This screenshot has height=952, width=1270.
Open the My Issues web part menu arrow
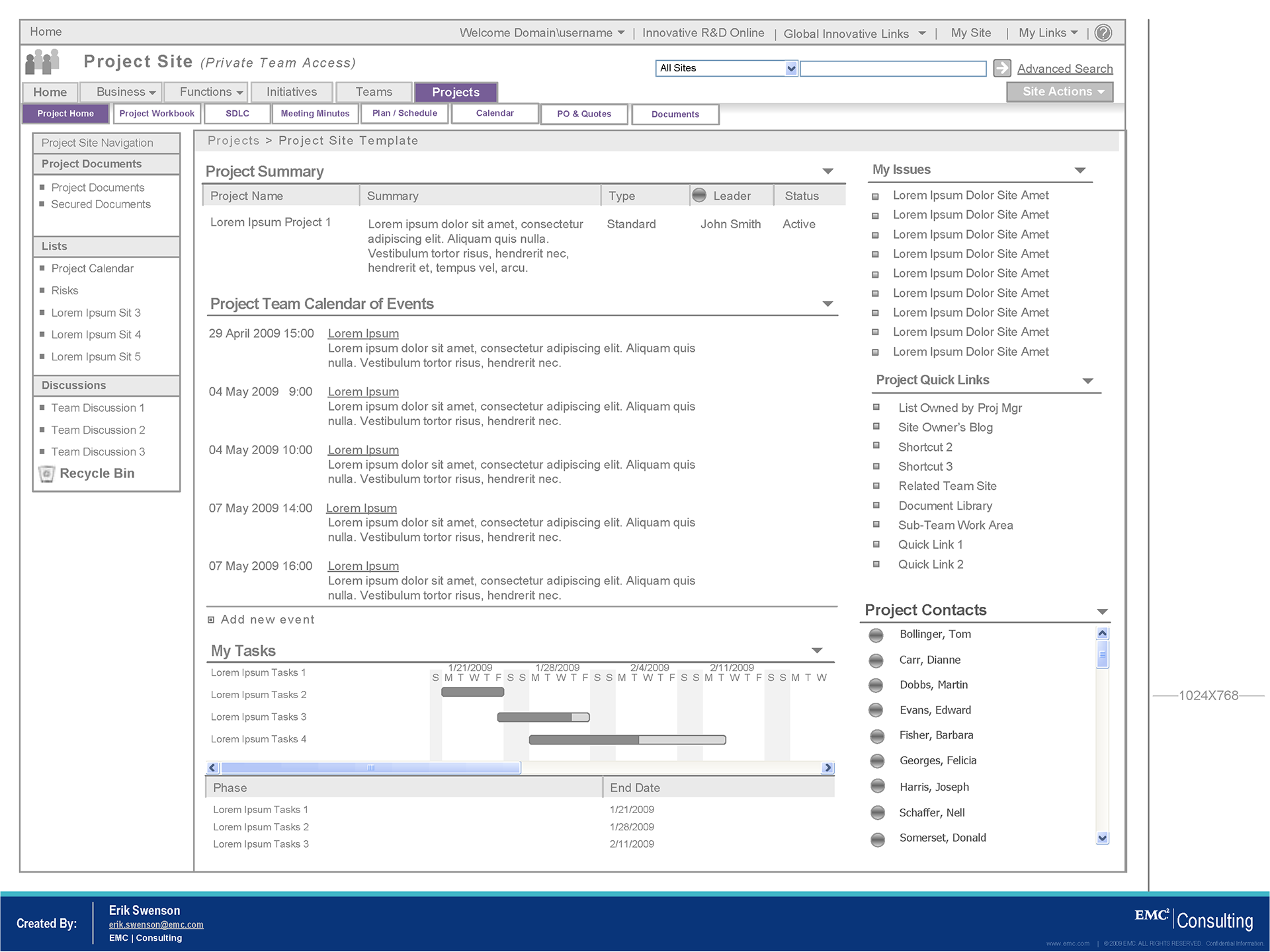(1080, 171)
